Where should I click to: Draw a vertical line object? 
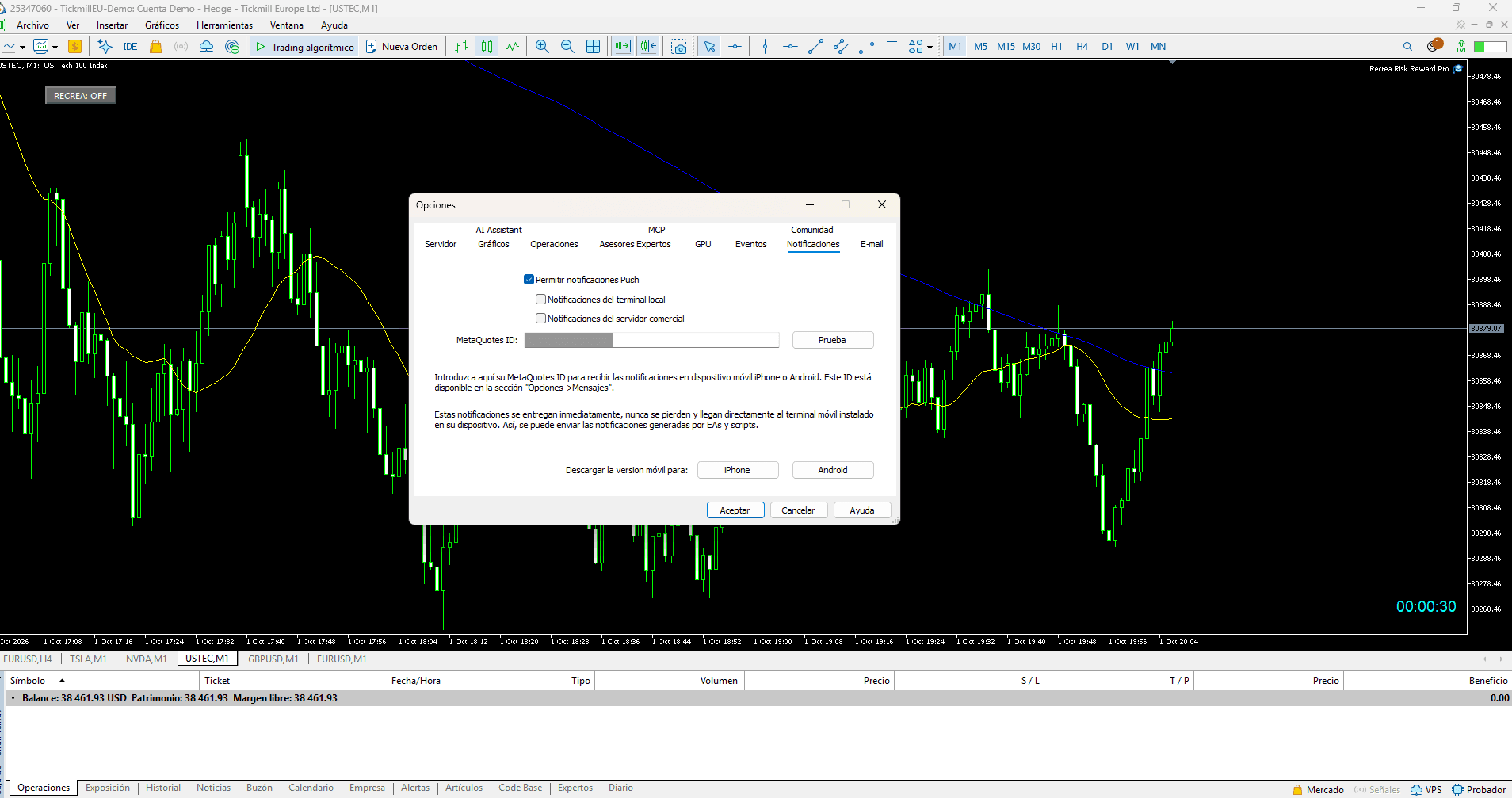[x=765, y=47]
